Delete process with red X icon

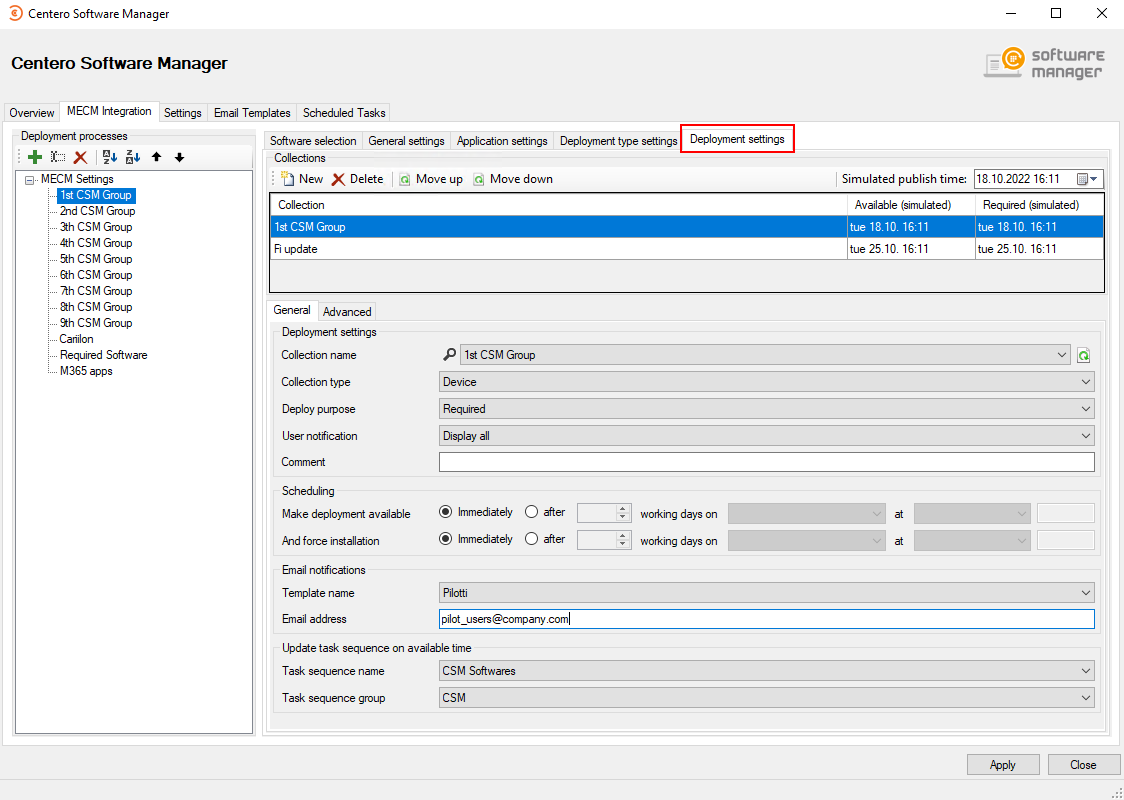(80, 157)
